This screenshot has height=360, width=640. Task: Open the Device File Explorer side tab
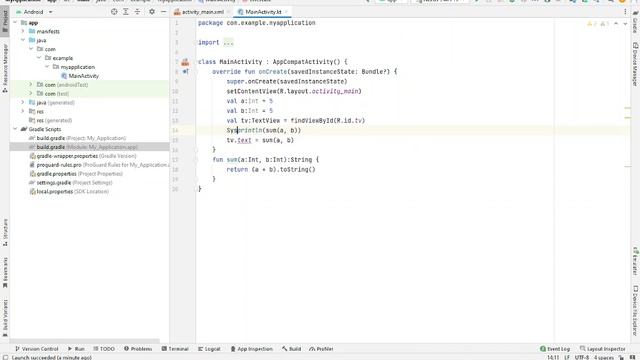pyautogui.click(x=635, y=310)
